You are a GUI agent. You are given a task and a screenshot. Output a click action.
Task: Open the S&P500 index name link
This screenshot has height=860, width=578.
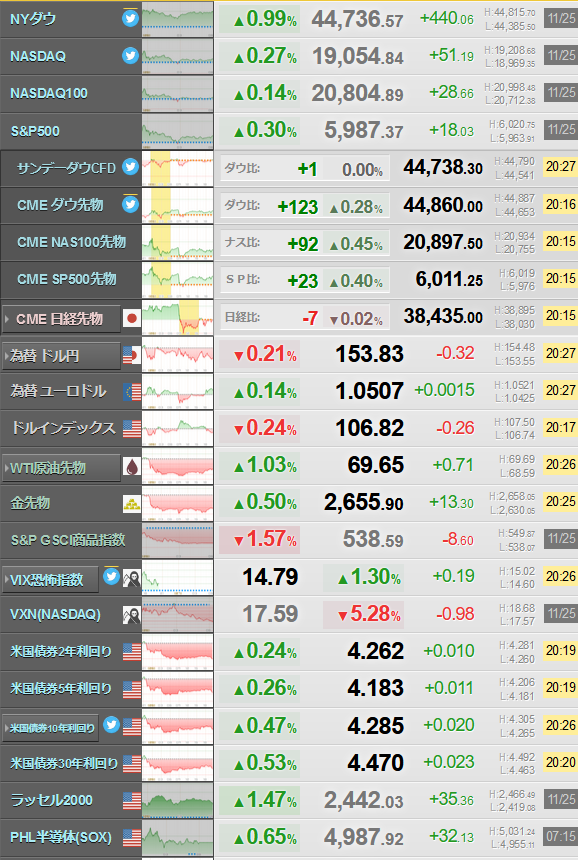[x=35, y=131]
